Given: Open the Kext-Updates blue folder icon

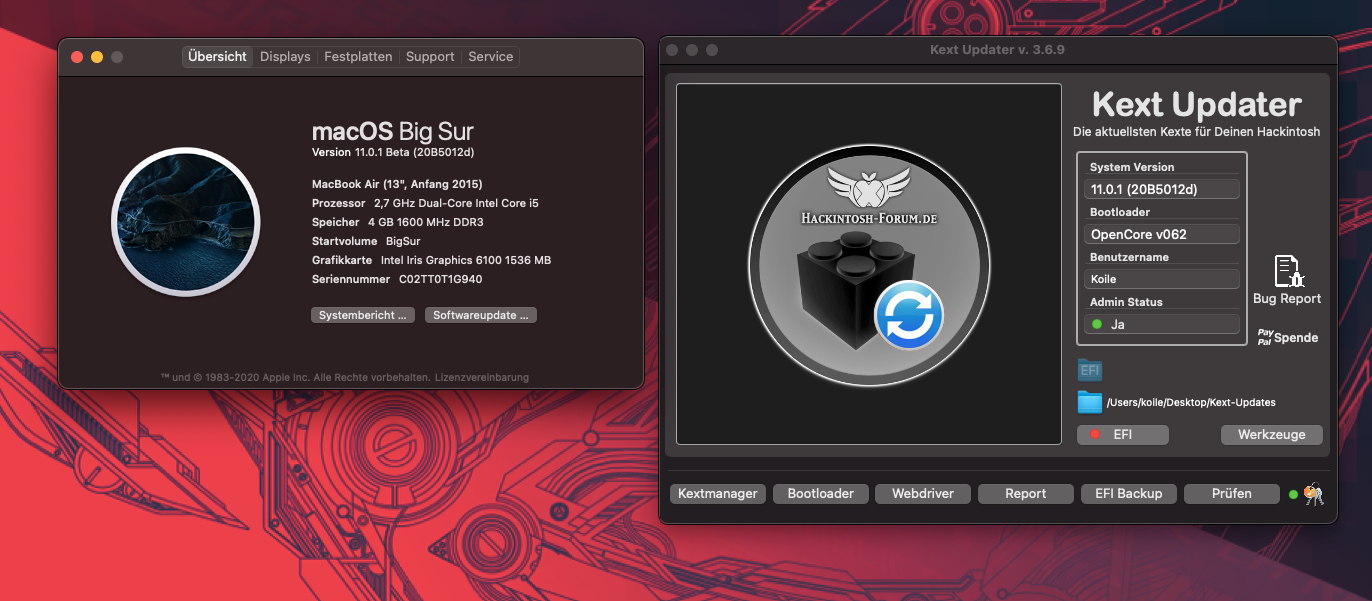Looking at the screenshot, I should [x=1089, y=402].
